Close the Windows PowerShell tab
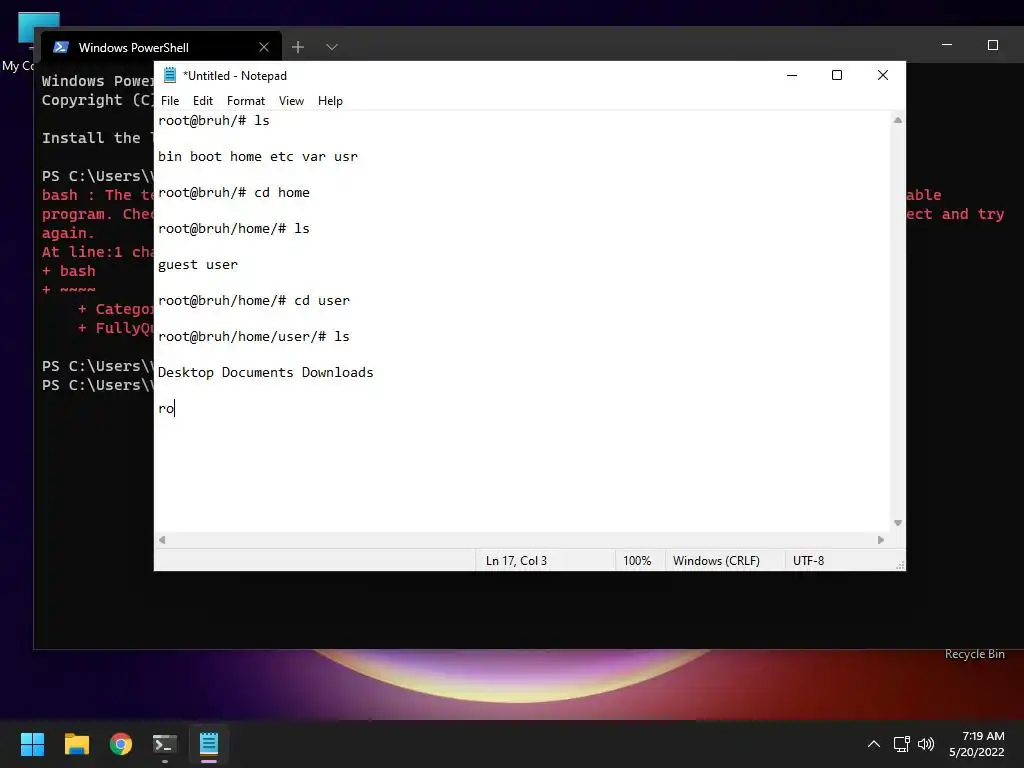The width and height of the screenshot is (1024, 768). pyautogui.click(x=264, y=47)
